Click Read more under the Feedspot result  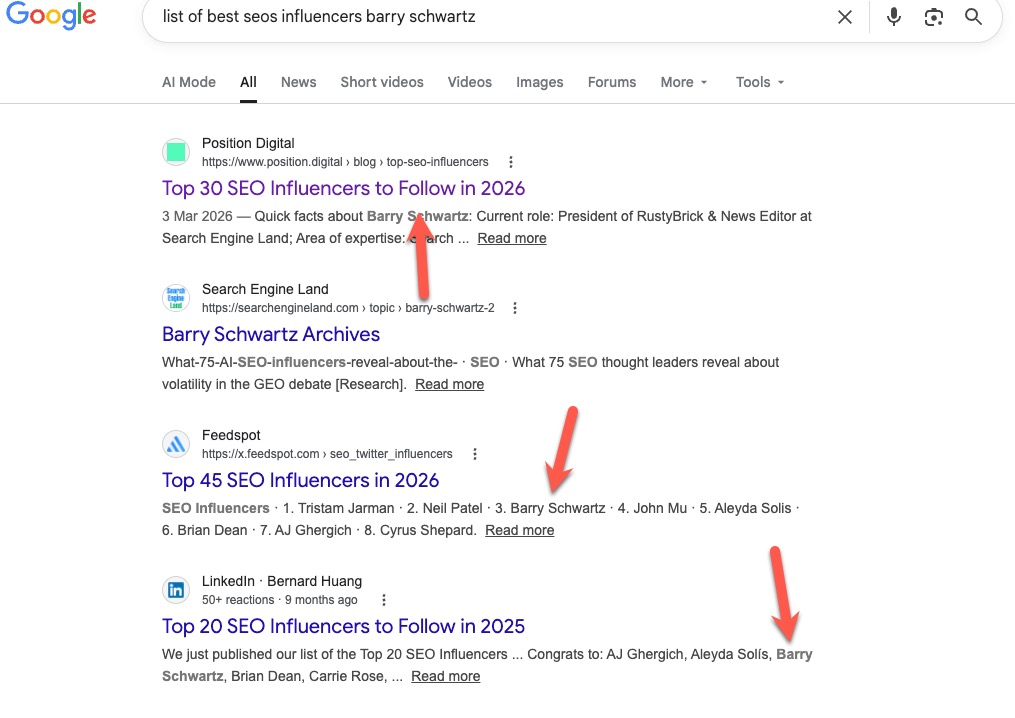pyautogui.click(x=519, y=530)
